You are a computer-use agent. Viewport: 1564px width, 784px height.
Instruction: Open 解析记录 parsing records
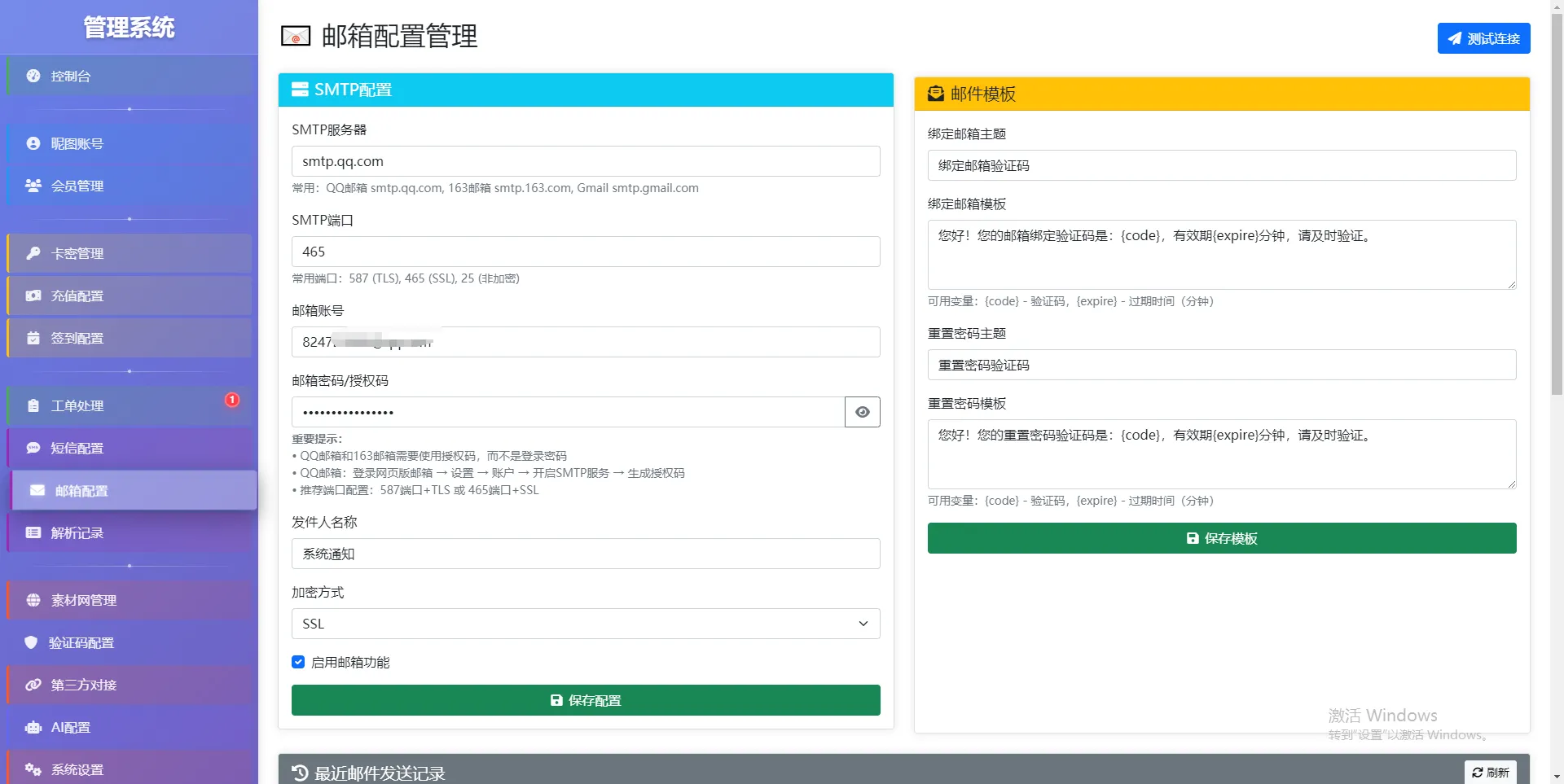tap(33, 533)
